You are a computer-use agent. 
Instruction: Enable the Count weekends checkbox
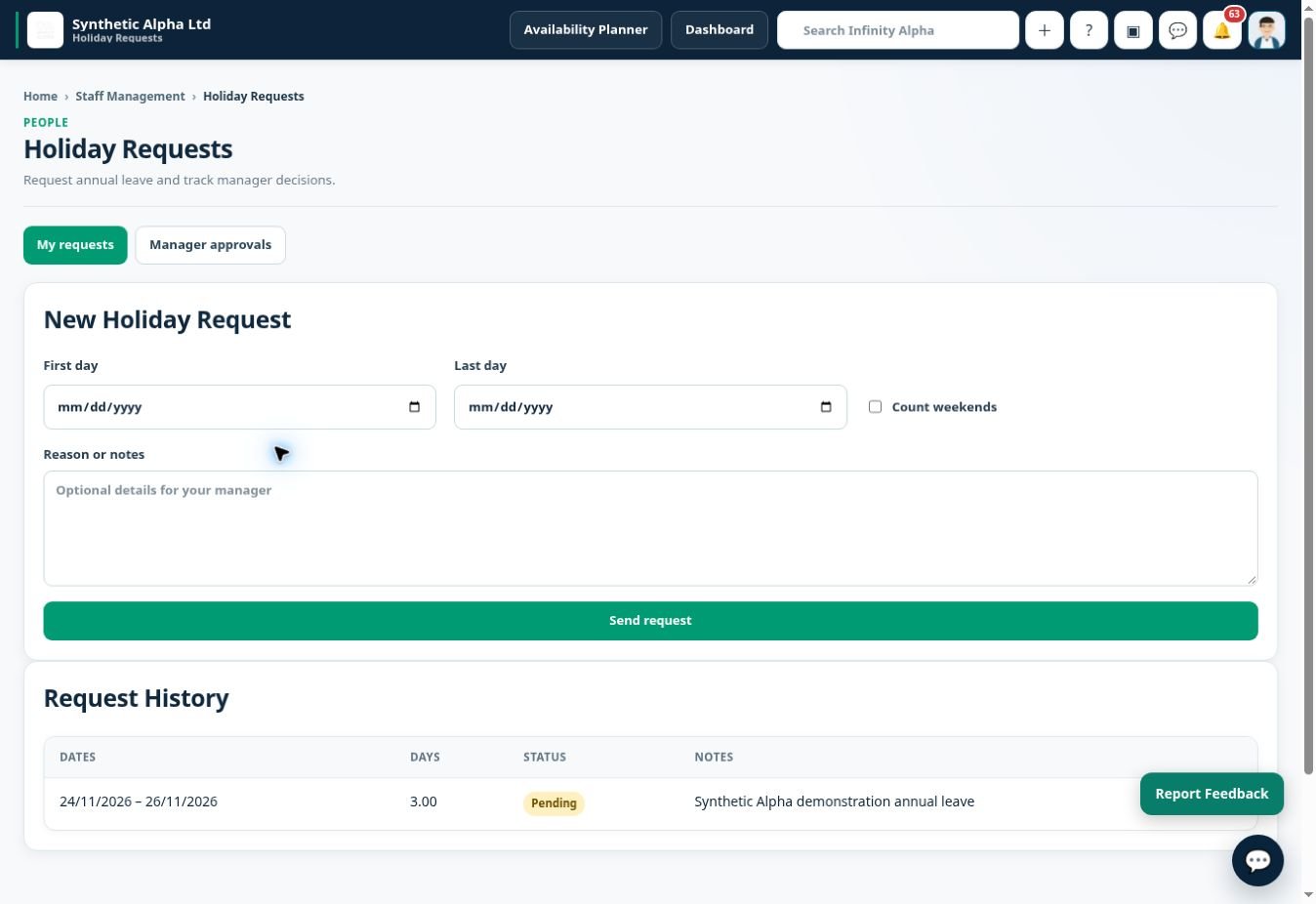click(x=875, y=407)
